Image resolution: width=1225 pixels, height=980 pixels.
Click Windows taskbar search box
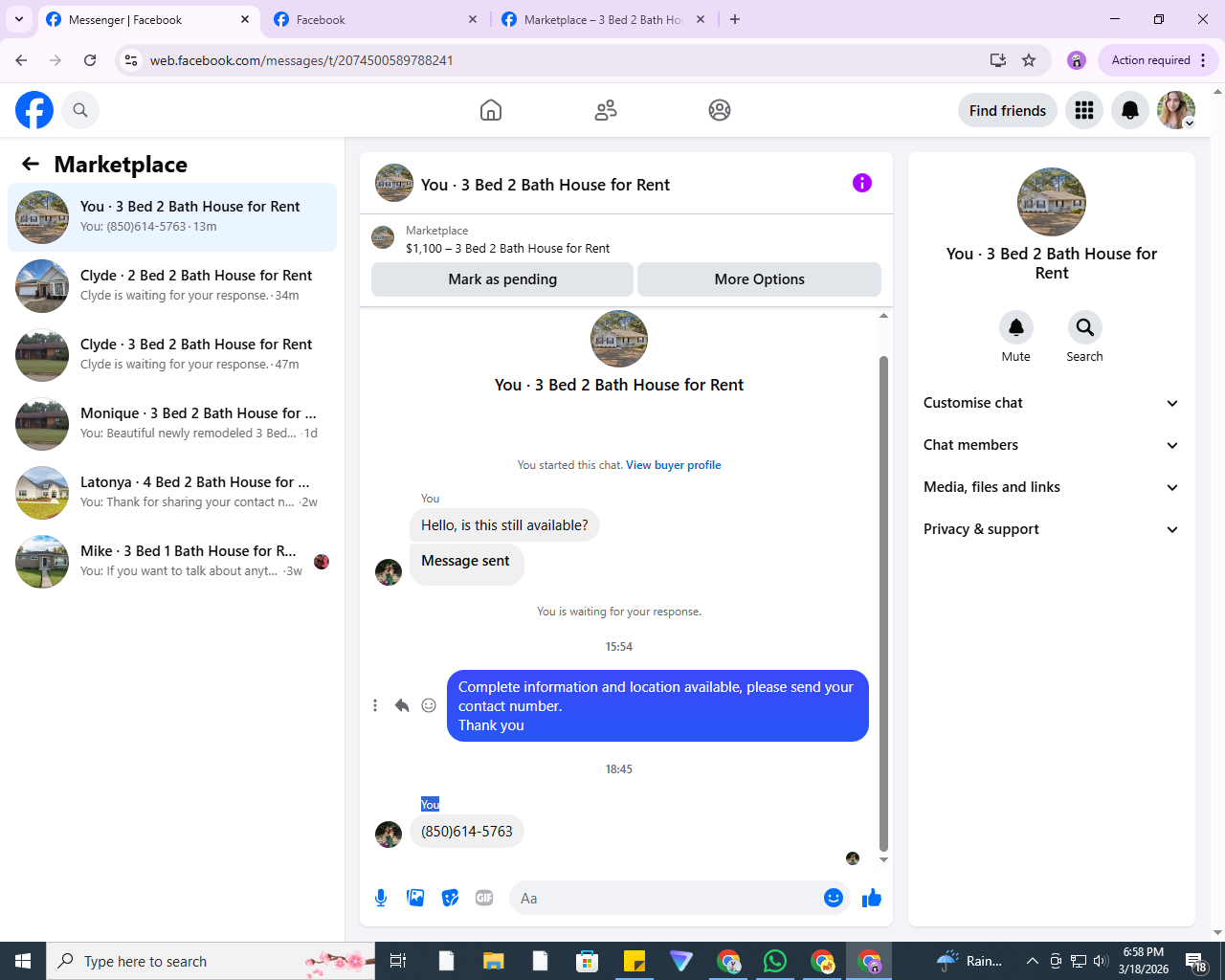[211, 961]
